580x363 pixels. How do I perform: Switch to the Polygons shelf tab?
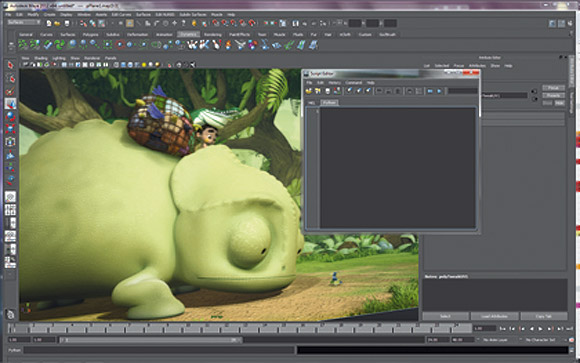coord(90,34)
